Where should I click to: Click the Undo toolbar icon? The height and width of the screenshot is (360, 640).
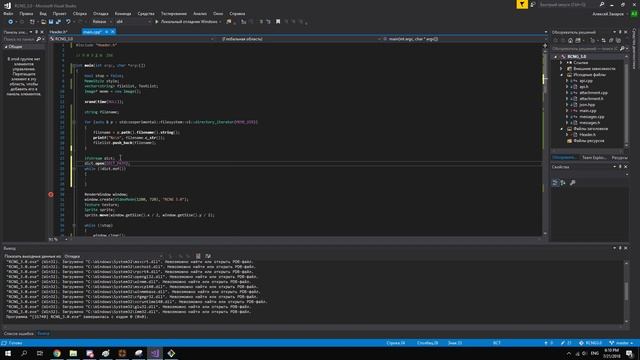click(x=68, y=22)
